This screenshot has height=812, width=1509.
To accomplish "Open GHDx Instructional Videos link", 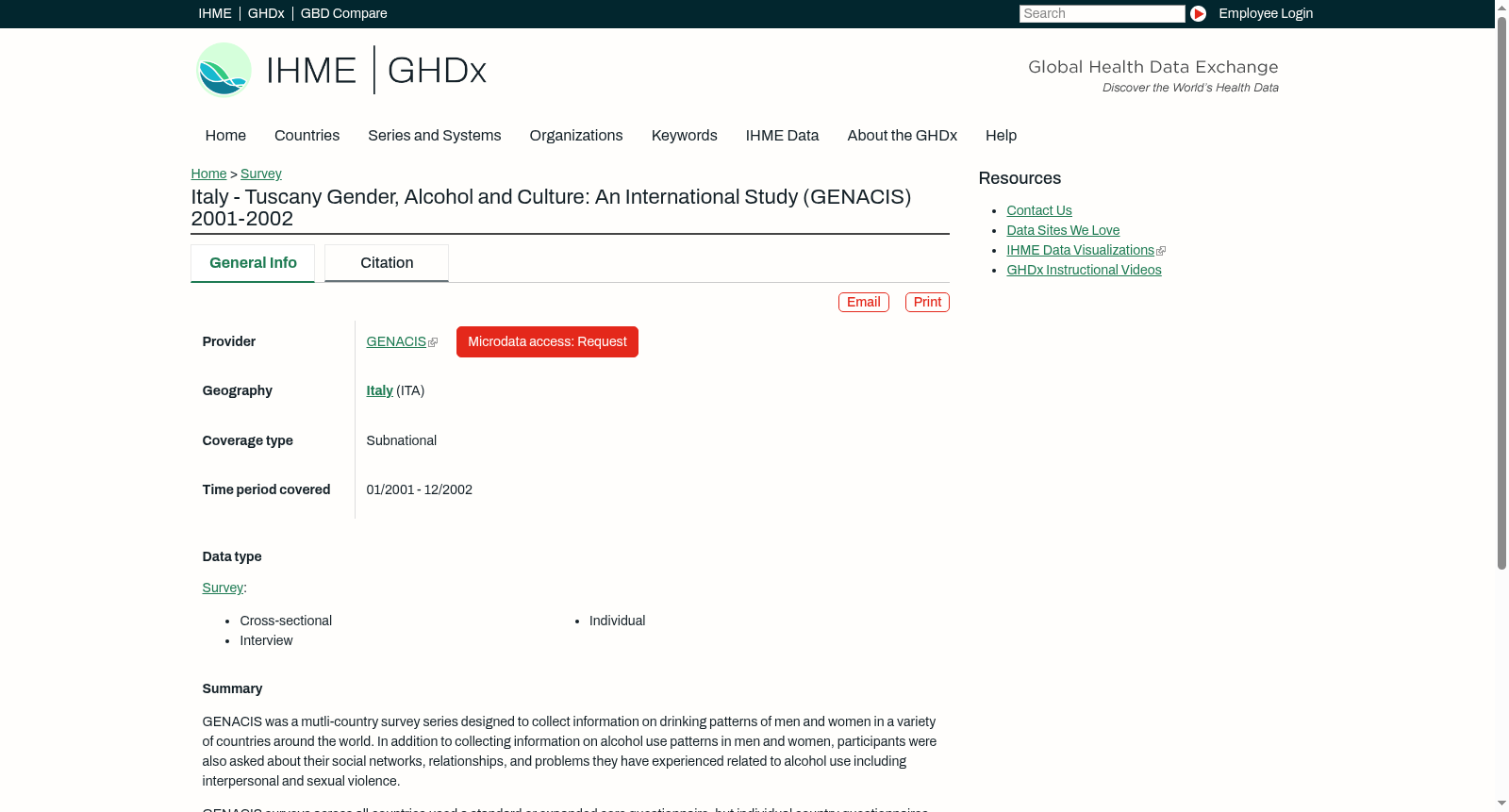I will tap(1084, 270).
